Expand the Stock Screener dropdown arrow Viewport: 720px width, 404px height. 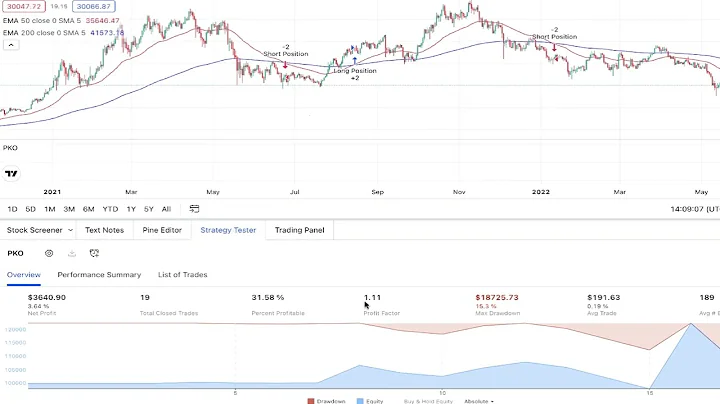tap(70, 230)
